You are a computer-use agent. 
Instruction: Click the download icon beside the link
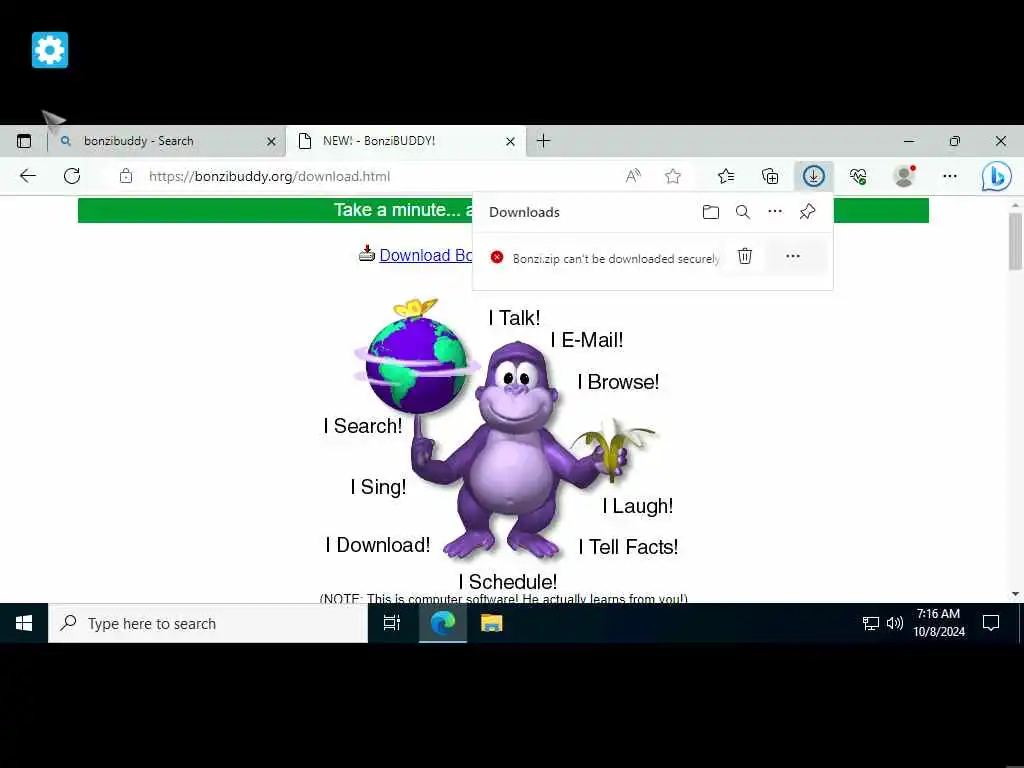pyautogui.click(x=366, y=253)
